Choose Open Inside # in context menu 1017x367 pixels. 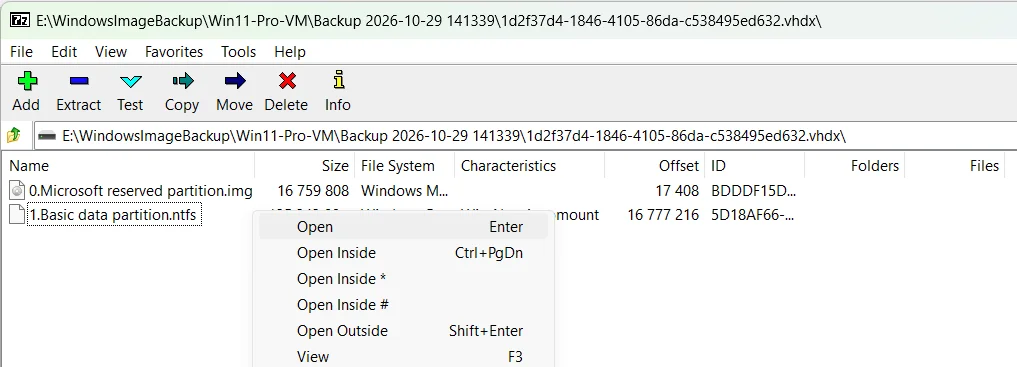tap(403, 305)
